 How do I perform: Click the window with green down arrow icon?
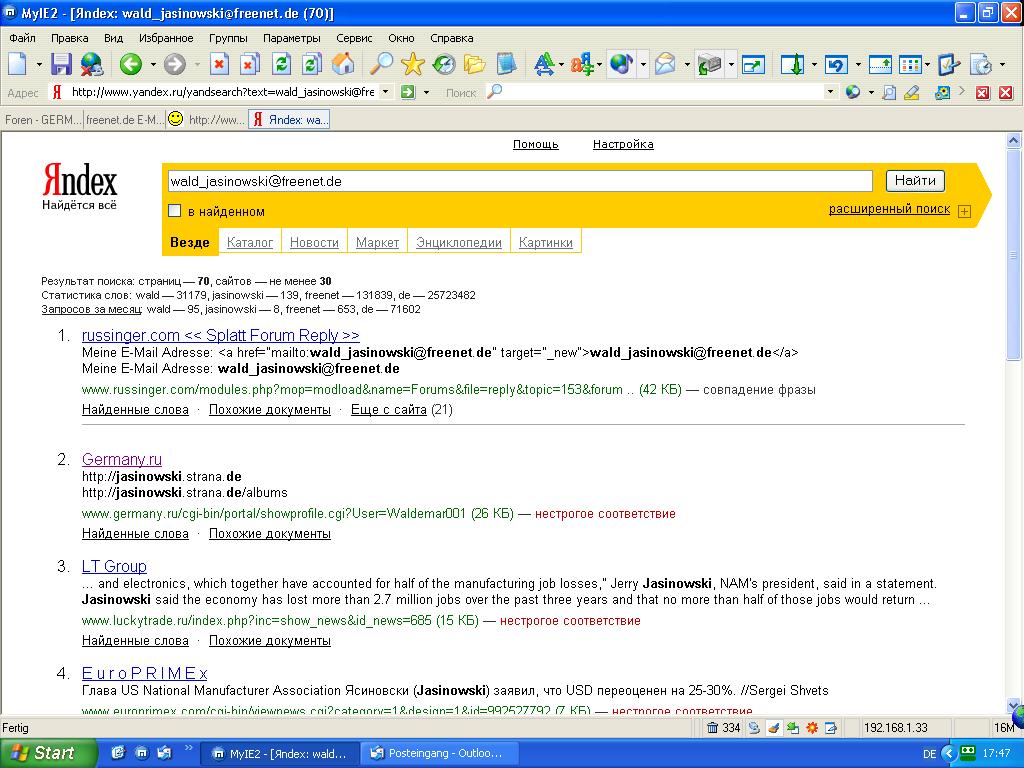pos(793,64)
